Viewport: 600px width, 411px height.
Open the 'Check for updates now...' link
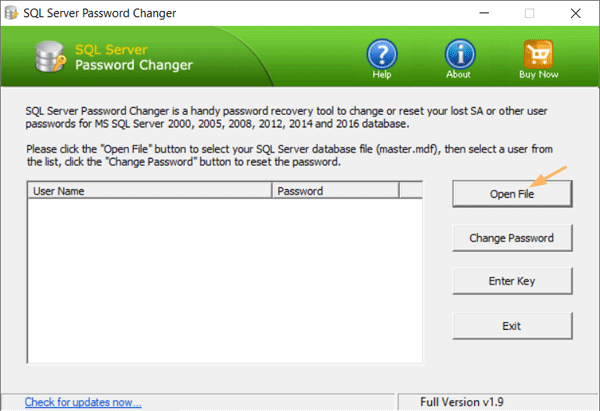83,402
